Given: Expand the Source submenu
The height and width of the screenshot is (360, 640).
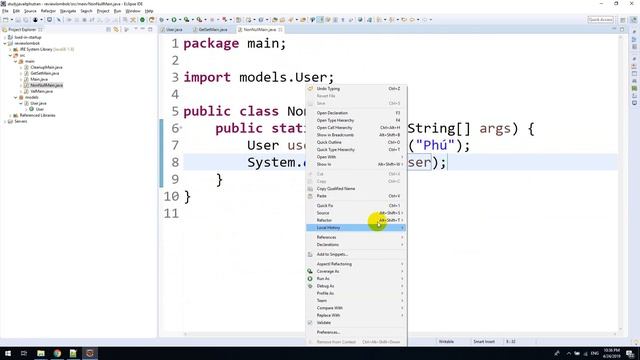Looking at the screenshot, I should pos(356,213).
